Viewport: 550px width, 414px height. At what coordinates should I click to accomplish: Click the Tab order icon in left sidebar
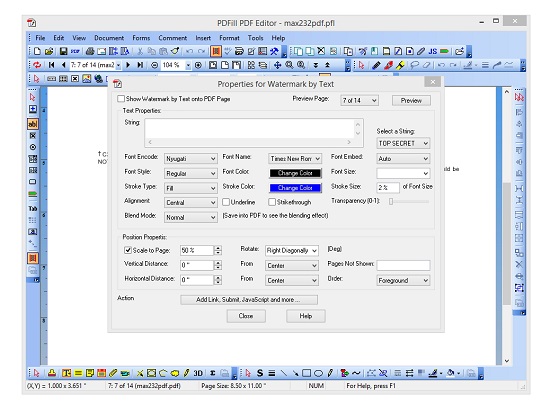(x=33, y=208)
